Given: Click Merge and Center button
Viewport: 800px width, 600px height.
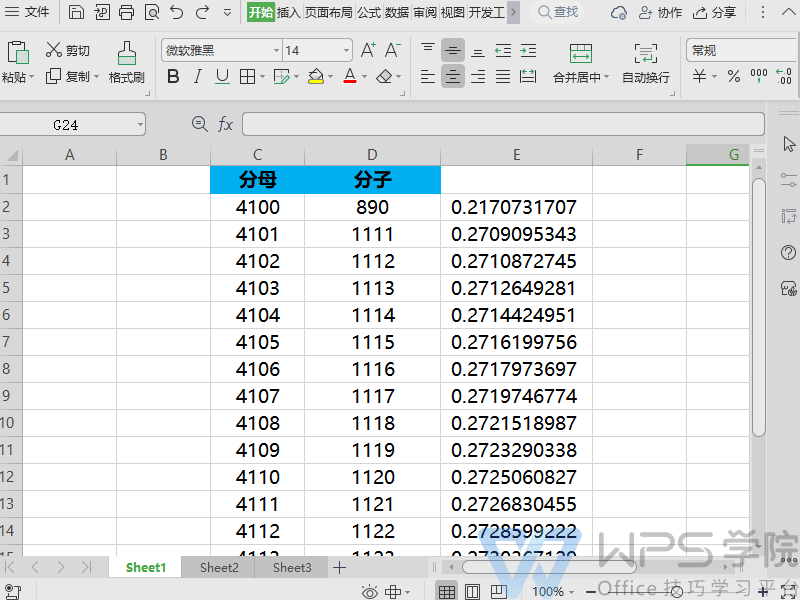Looking at the screenshot, I should [x=581, y=62].
